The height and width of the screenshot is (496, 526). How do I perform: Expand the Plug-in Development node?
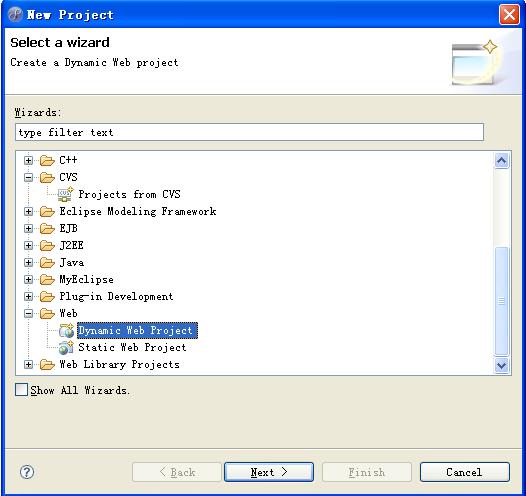(29, 296)
